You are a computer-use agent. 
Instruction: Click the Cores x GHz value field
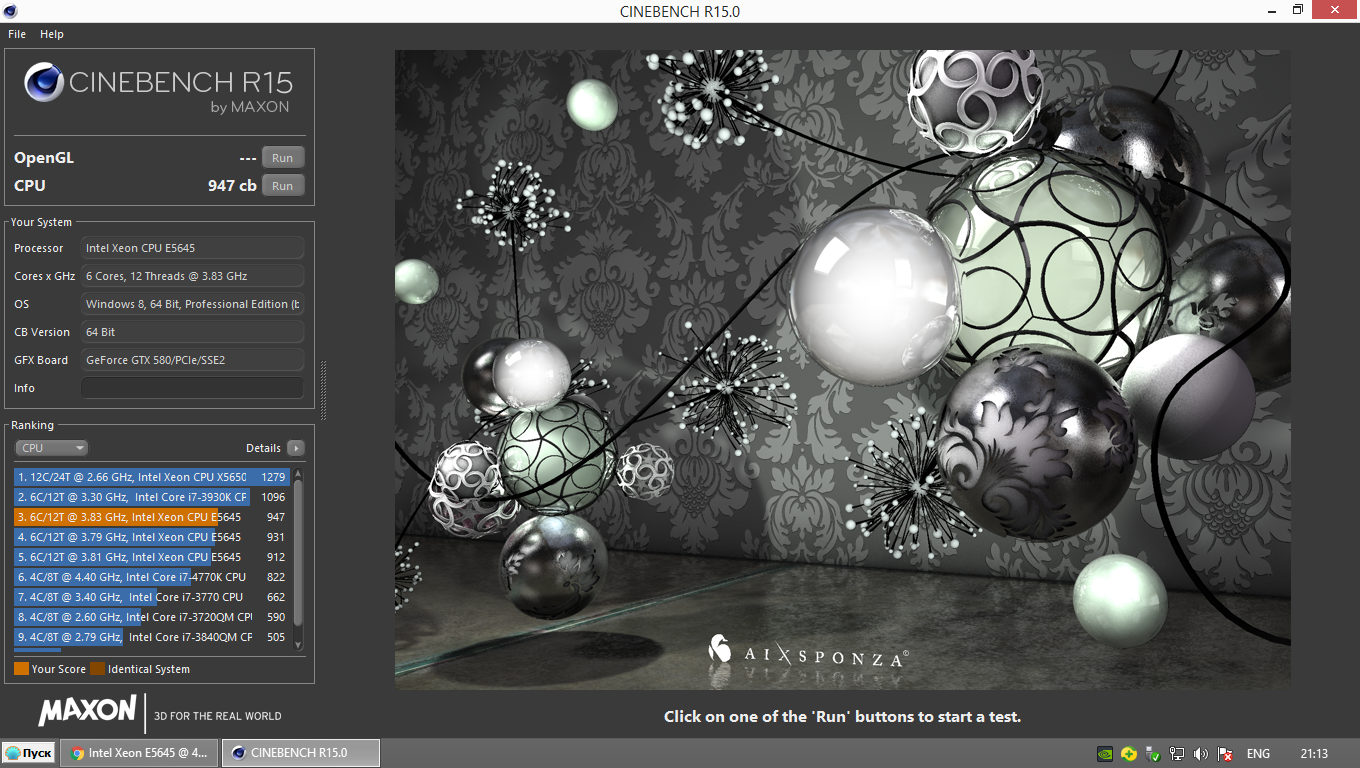point(192,276)
